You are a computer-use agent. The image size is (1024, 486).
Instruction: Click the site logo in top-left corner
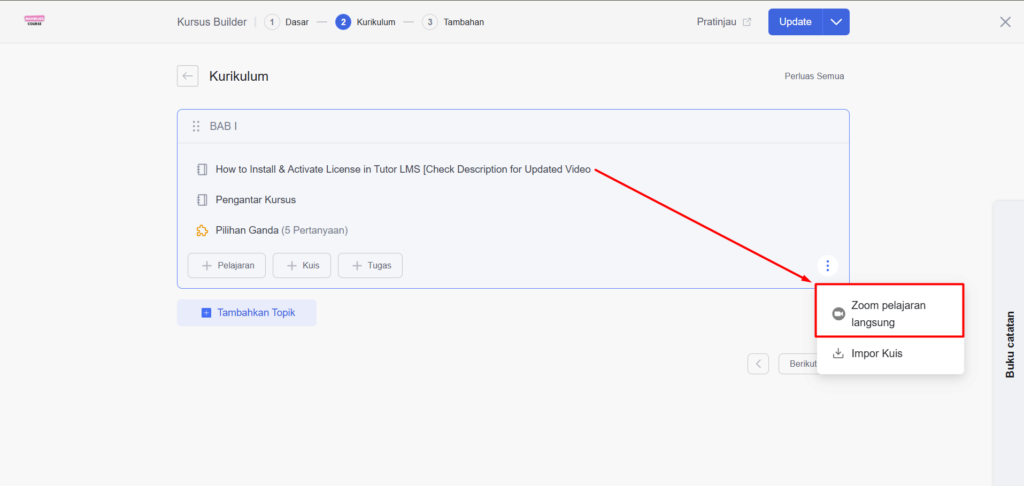click(x=34, y=22)
